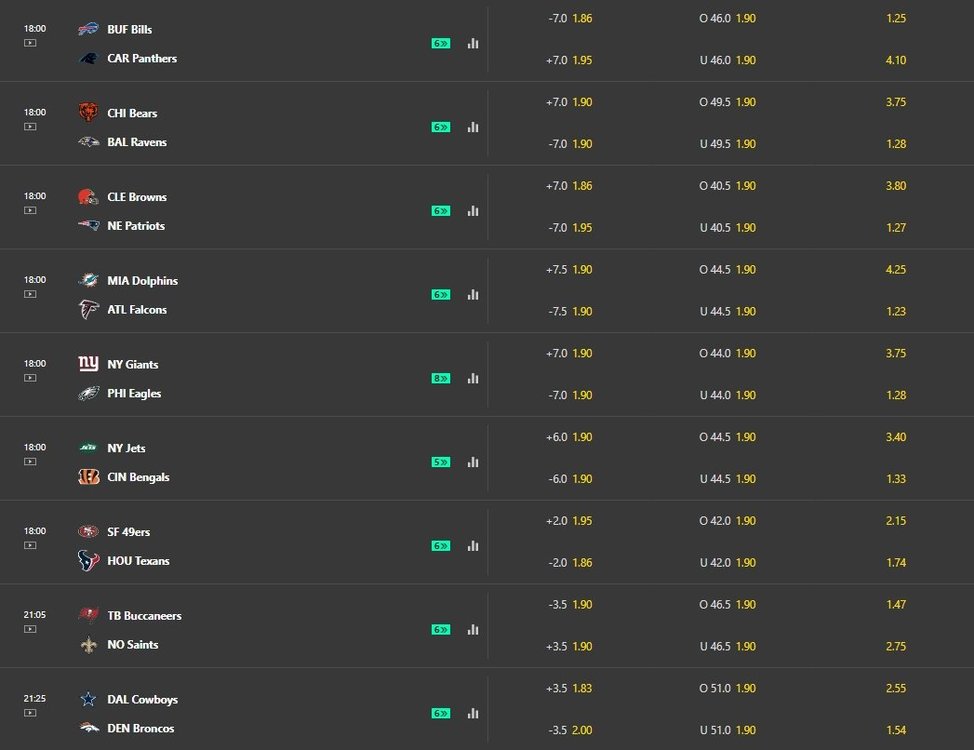This screenshot has width=974, height=750.
Task: Expand more markets badge for Giants vs Eagles
Action: 441,378
